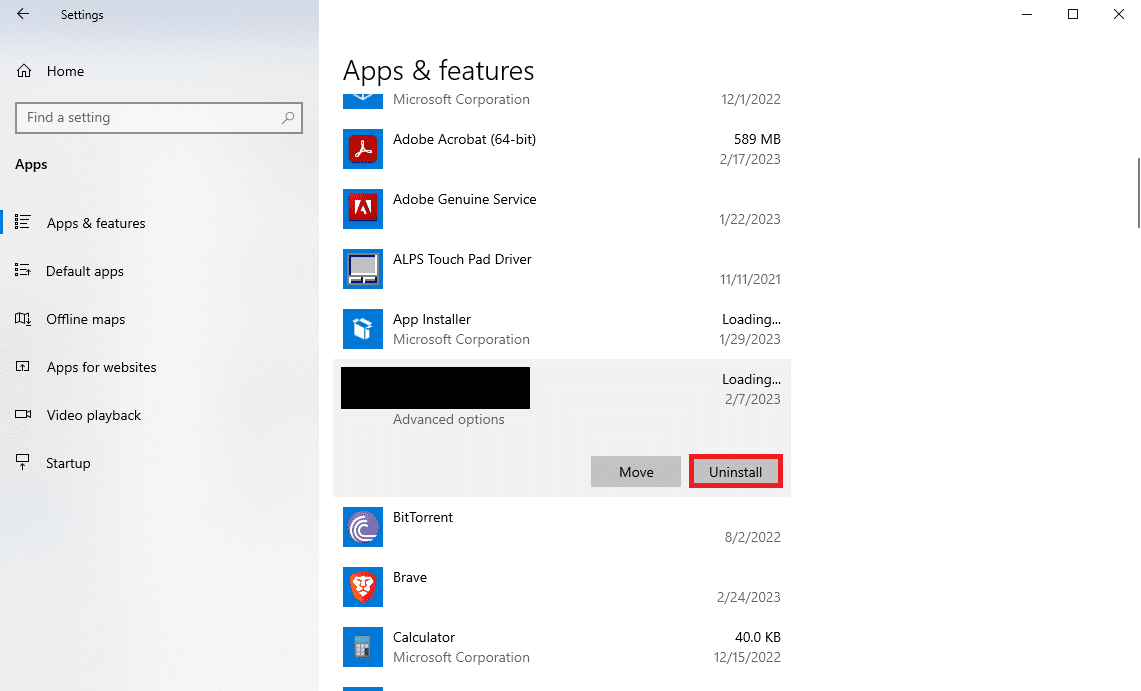
Task: Open Apps for websites section
Action: [101, 367]
